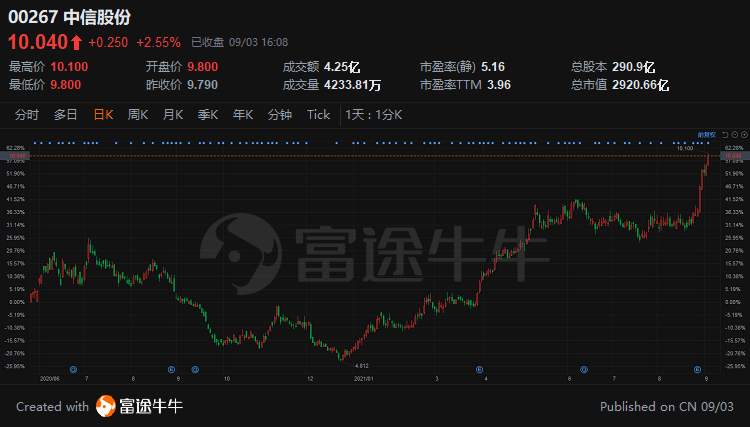Click the 10.100 high label on chart

[x=684, y=148]
